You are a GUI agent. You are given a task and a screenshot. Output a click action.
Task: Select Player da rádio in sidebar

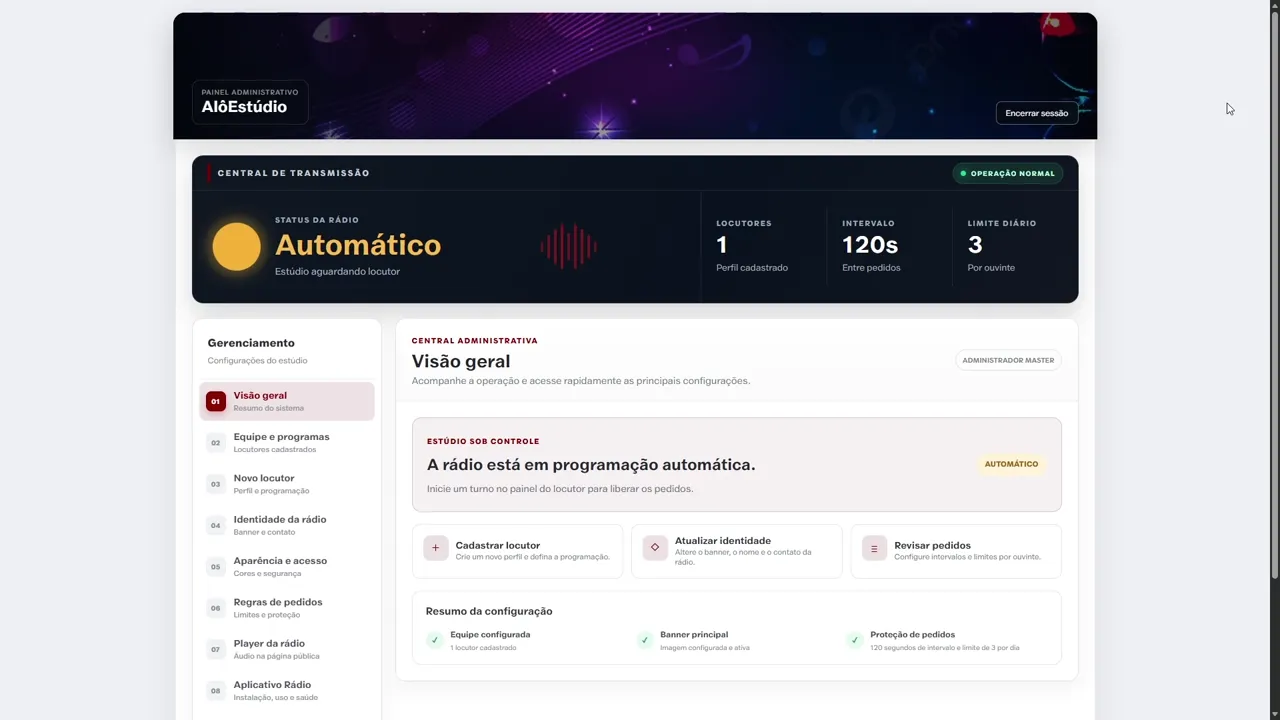[x=287, y=649]
